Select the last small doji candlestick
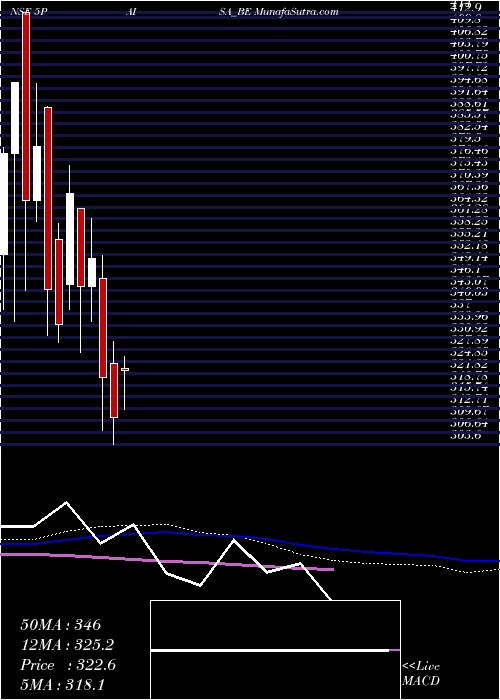 pyautogui.click(x=125, y=370)
